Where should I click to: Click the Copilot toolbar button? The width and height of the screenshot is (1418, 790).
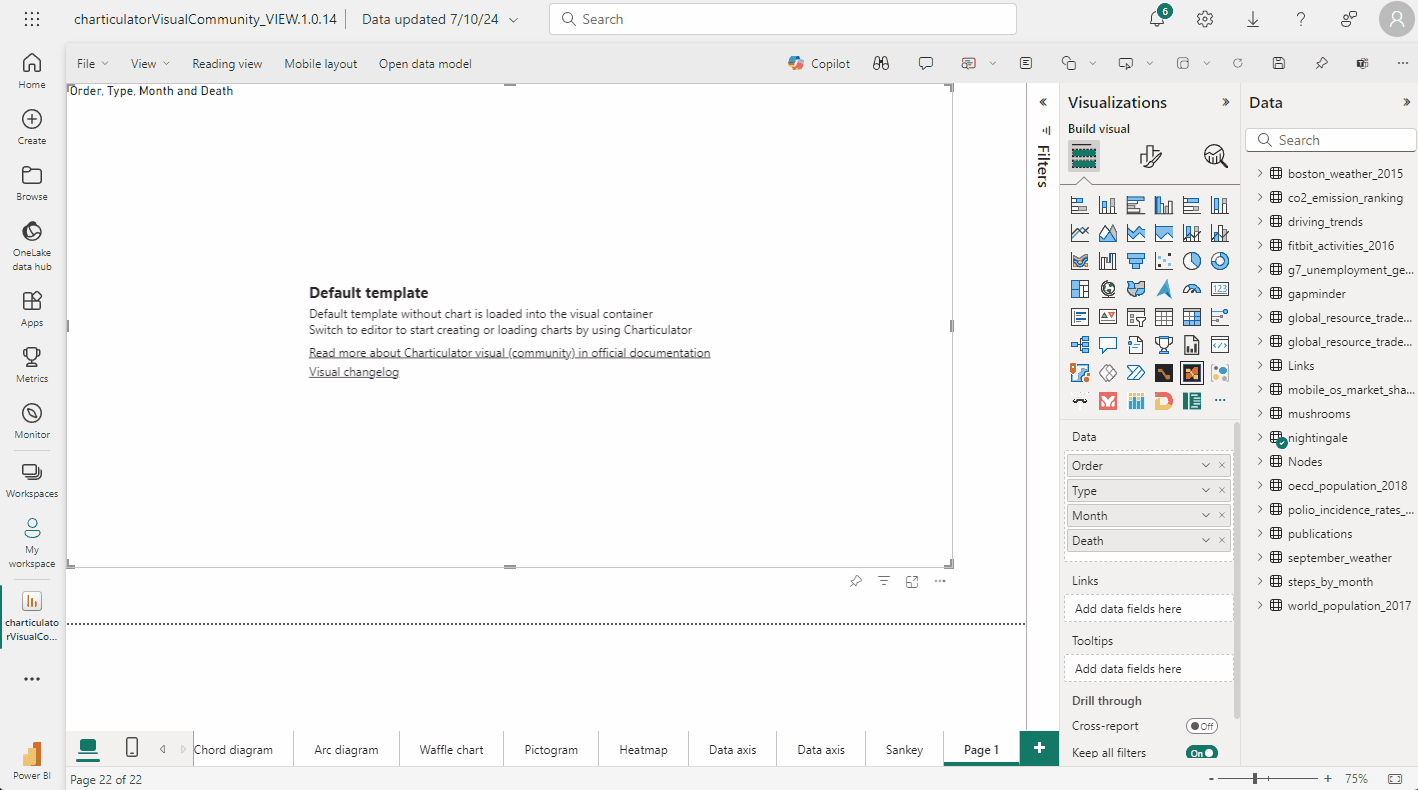click(x=819, y=63)
